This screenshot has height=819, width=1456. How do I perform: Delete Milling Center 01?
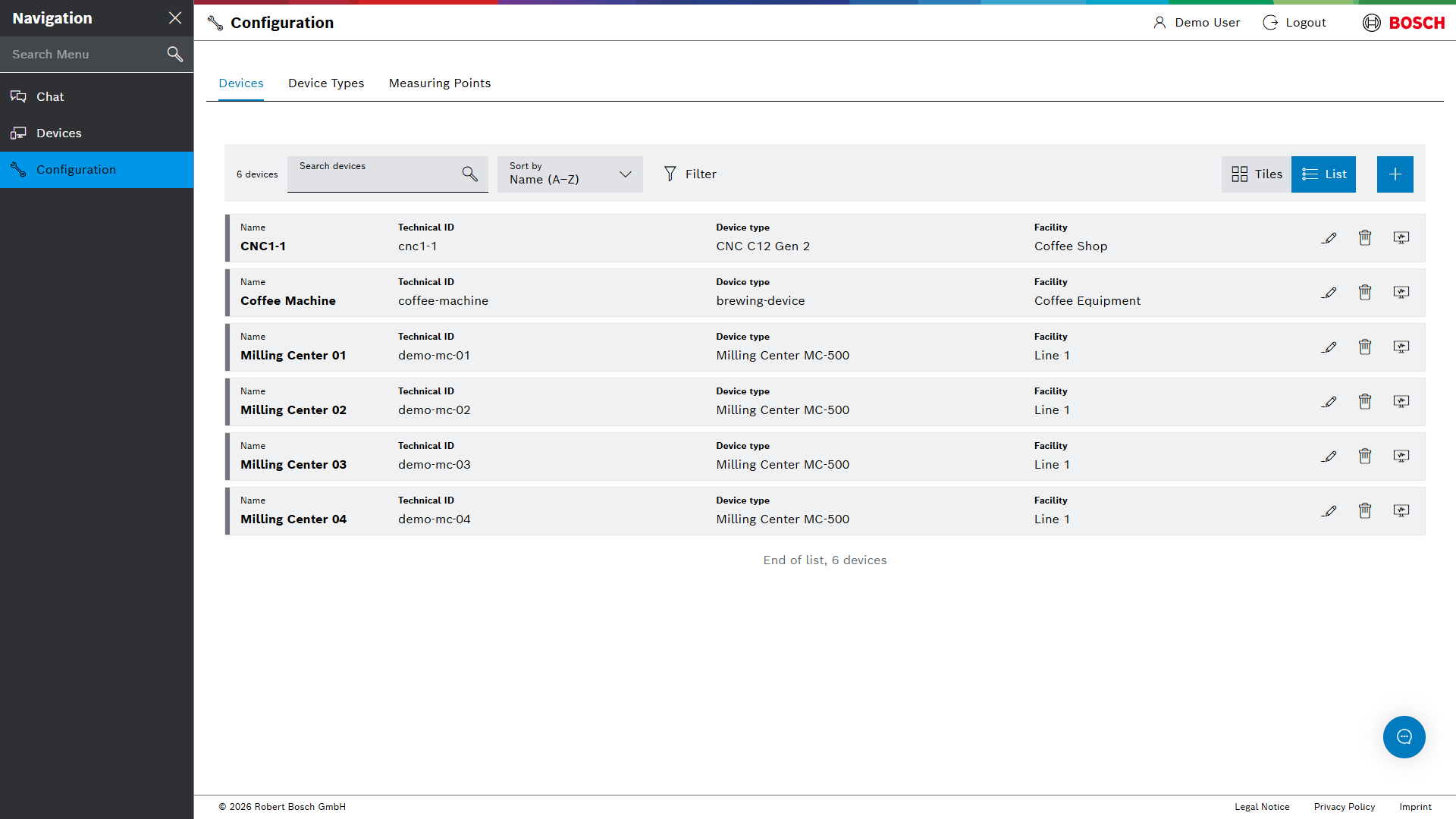point(1365,347)
